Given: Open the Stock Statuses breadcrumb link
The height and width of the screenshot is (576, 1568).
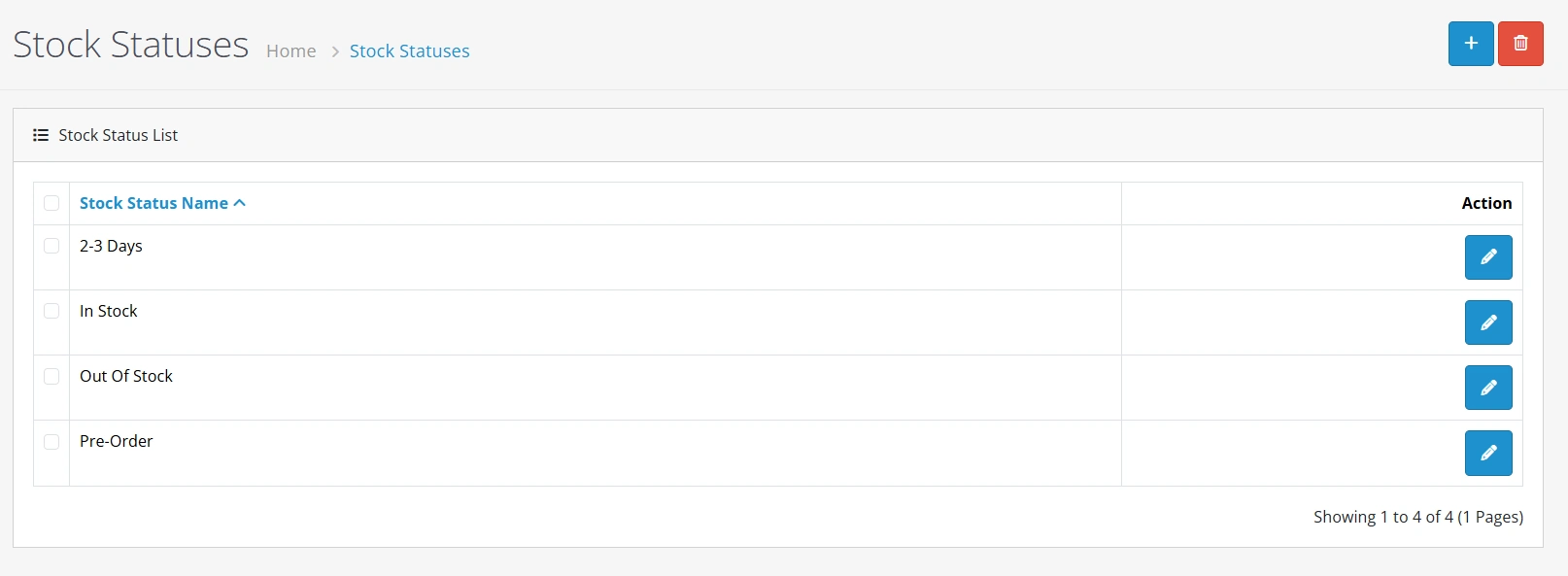Looking at the screenshot, I should click(409, 51).
